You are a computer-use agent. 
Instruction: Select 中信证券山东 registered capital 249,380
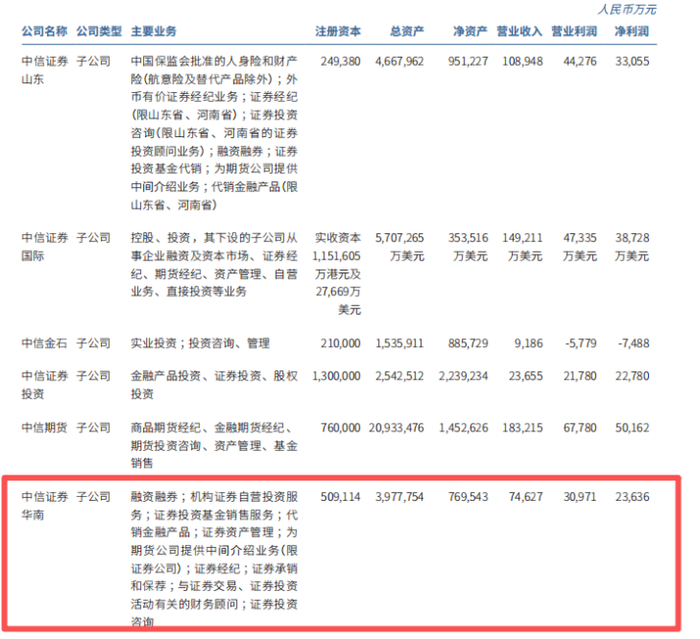340,61
